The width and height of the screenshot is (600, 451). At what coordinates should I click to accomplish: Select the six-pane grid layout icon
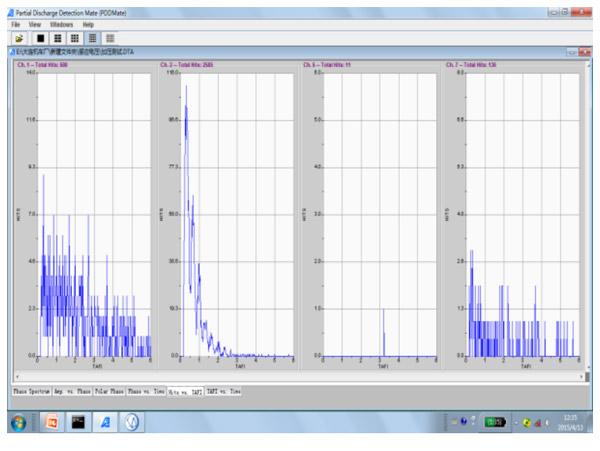[x=74, y=36]
